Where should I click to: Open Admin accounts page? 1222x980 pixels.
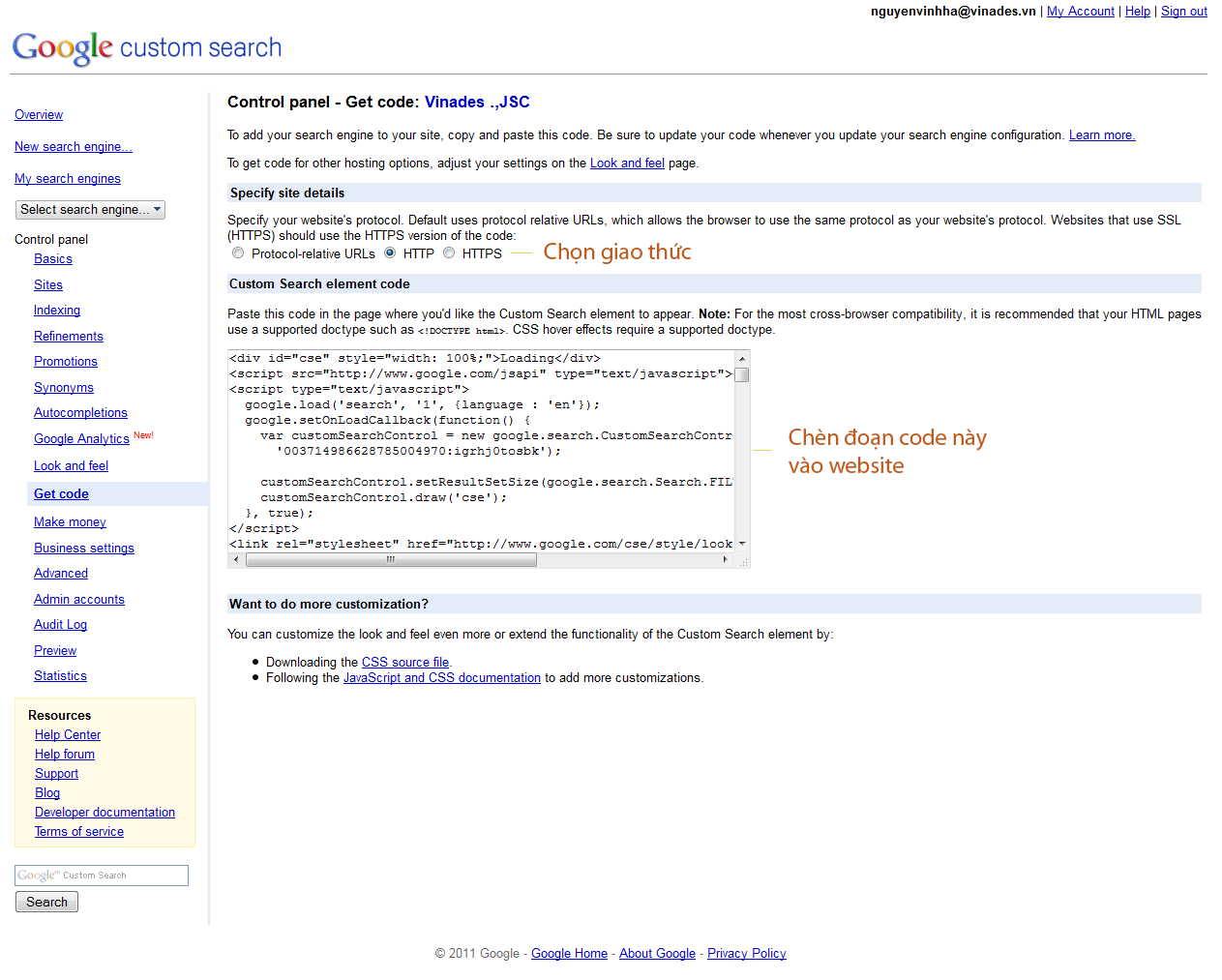[x=79, y=600]
